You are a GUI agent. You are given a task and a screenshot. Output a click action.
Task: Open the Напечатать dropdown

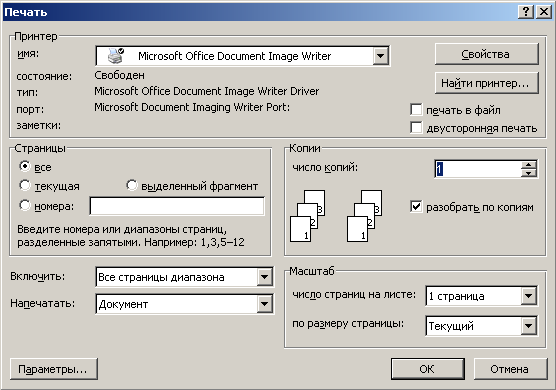click(265, 304)
